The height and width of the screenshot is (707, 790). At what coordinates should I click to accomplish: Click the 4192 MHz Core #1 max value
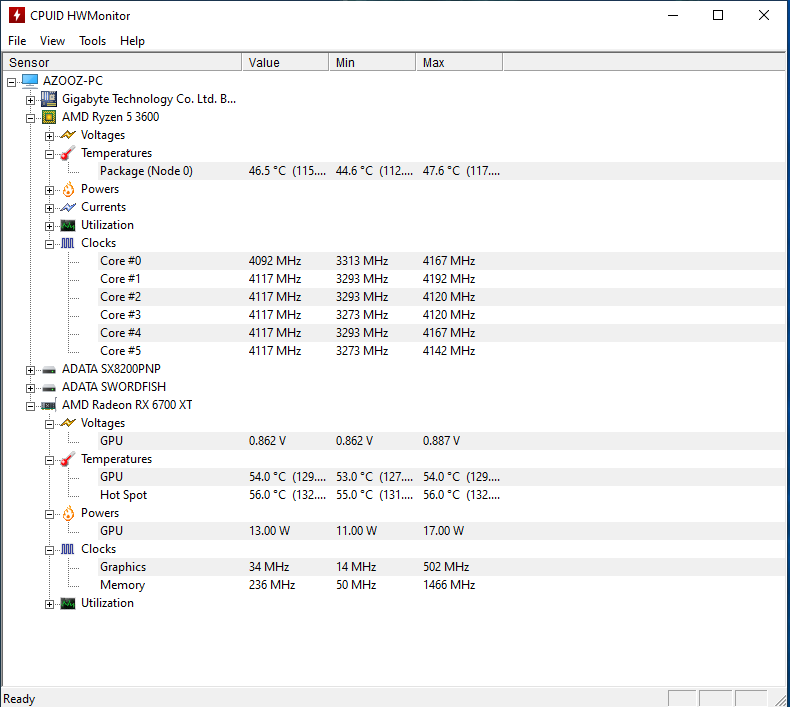click(x=449, y=279)
